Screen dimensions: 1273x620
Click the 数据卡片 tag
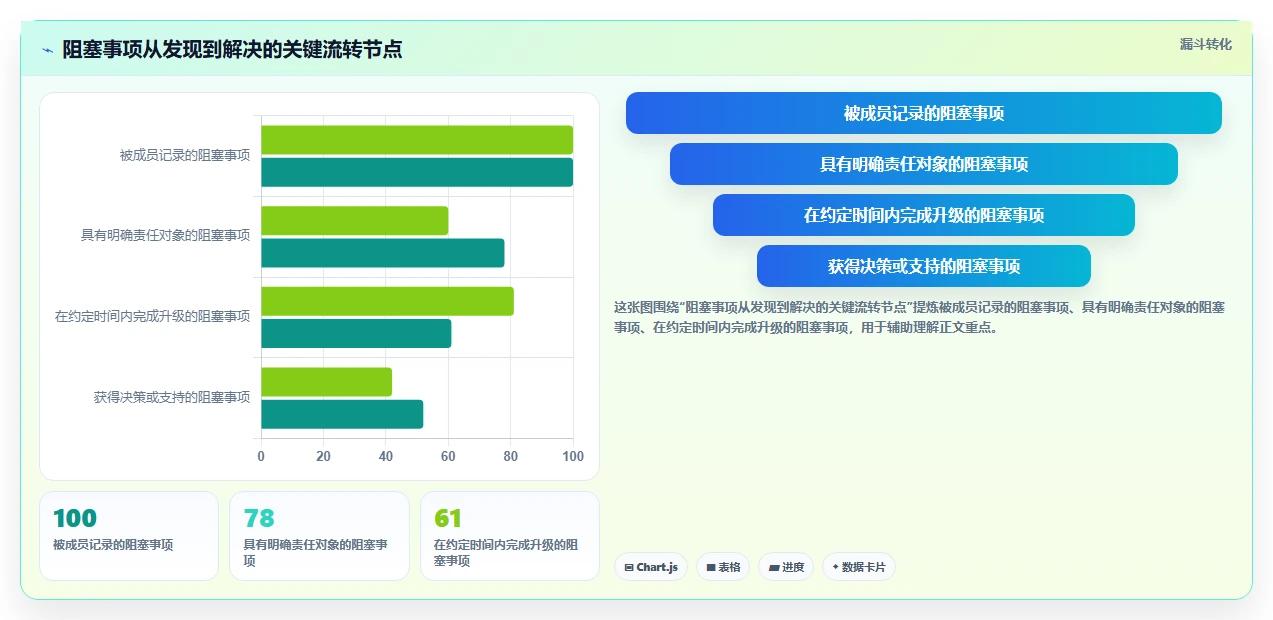point(858,567)
